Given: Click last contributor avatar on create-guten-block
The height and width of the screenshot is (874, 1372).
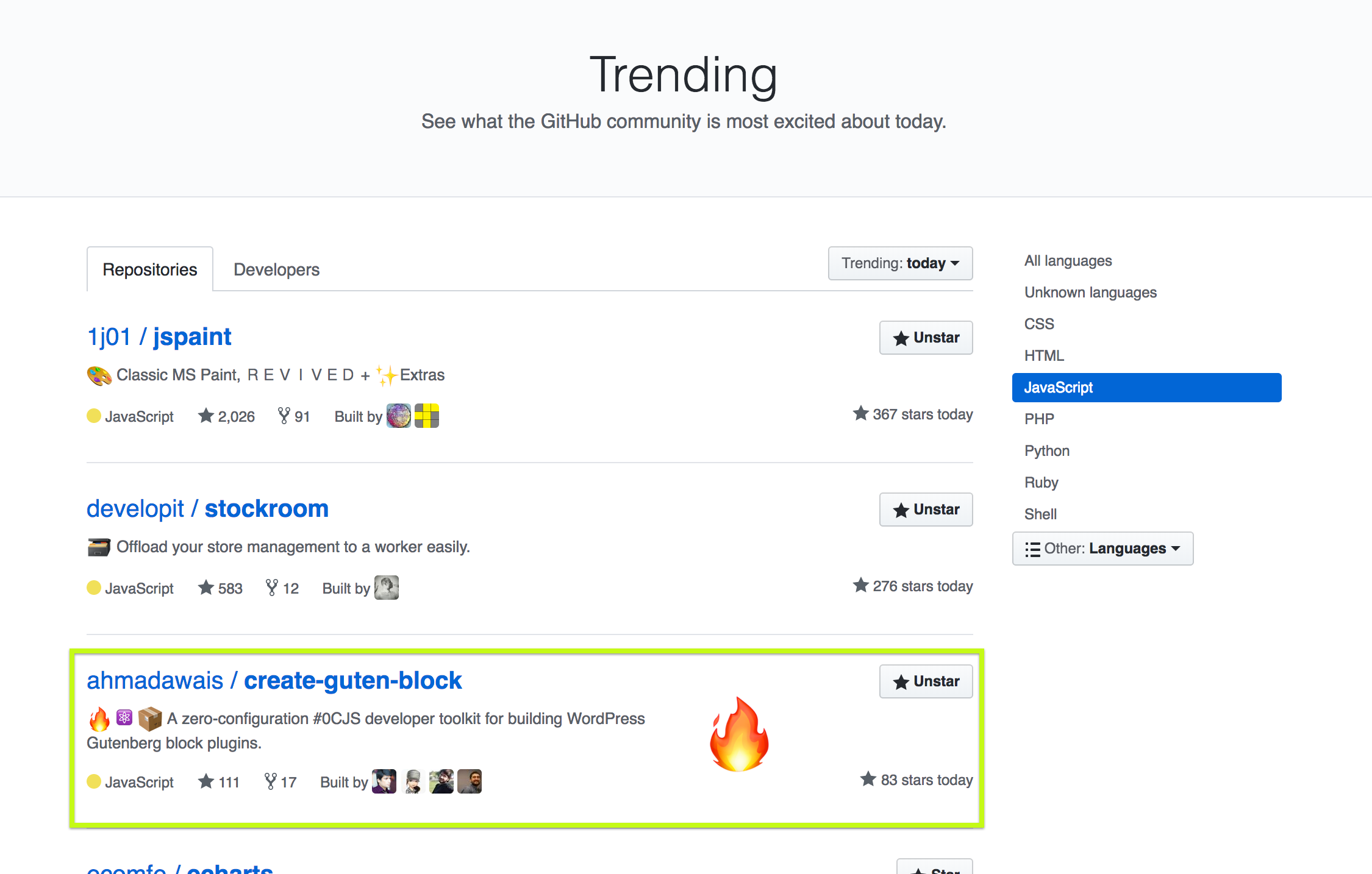Looking at the screenshot, I should point(470,781).
